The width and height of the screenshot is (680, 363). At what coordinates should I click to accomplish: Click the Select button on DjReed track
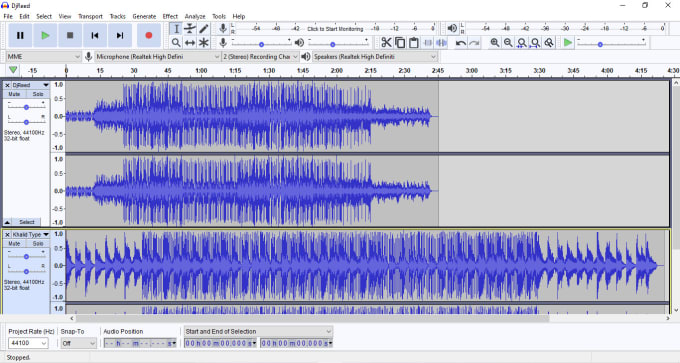(x=26, y=222)
